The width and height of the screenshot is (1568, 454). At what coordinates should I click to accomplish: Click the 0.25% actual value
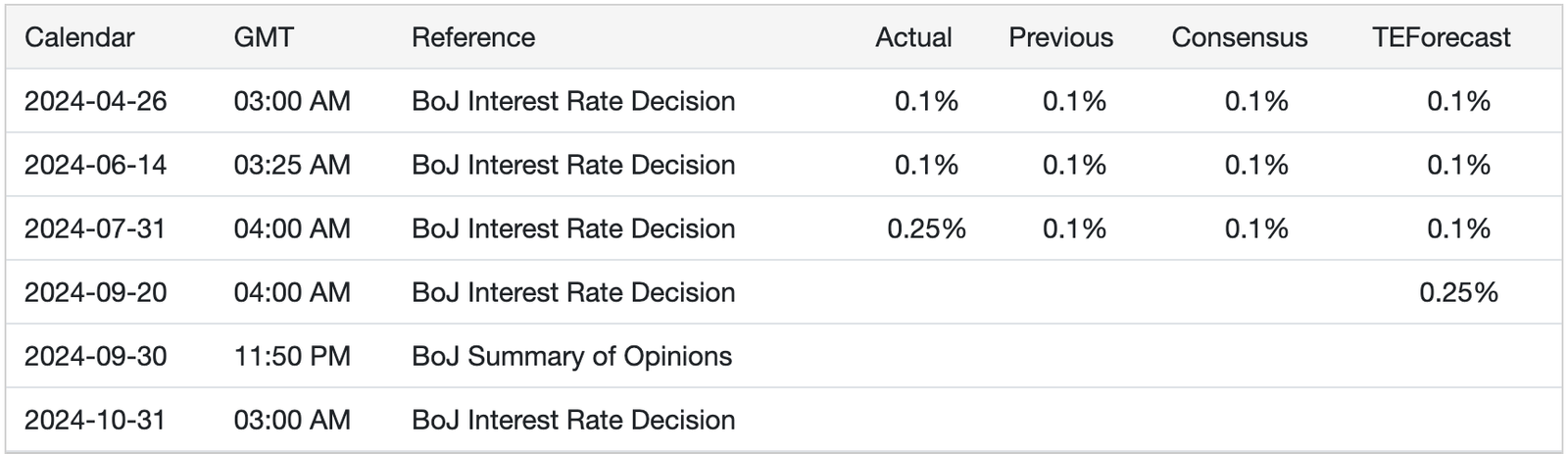[926, 228]
